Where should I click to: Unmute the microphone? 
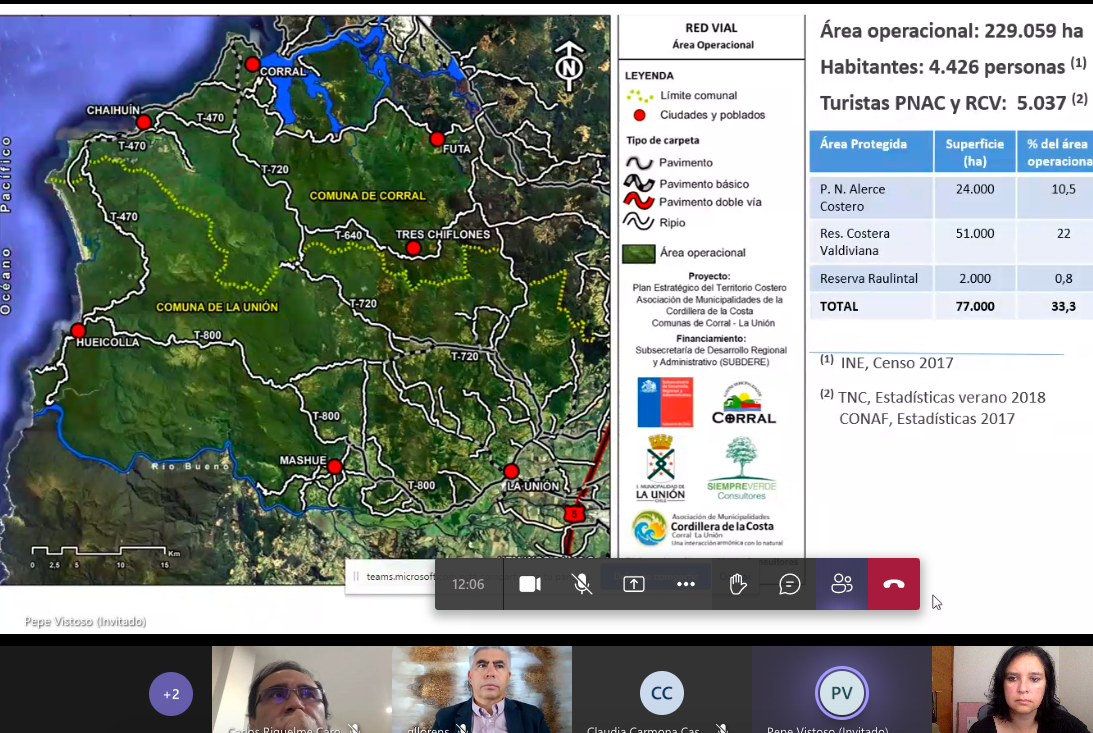(x=582, y=584)
